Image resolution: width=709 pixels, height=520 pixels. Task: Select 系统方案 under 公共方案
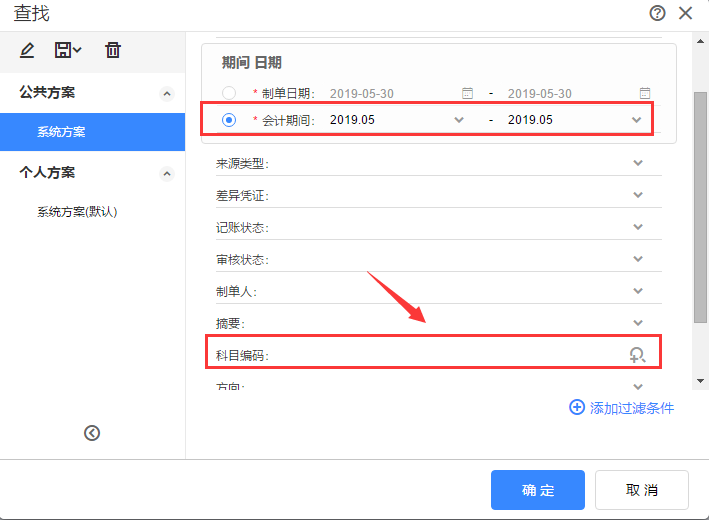pyautogui.click(x=92, y=132)
